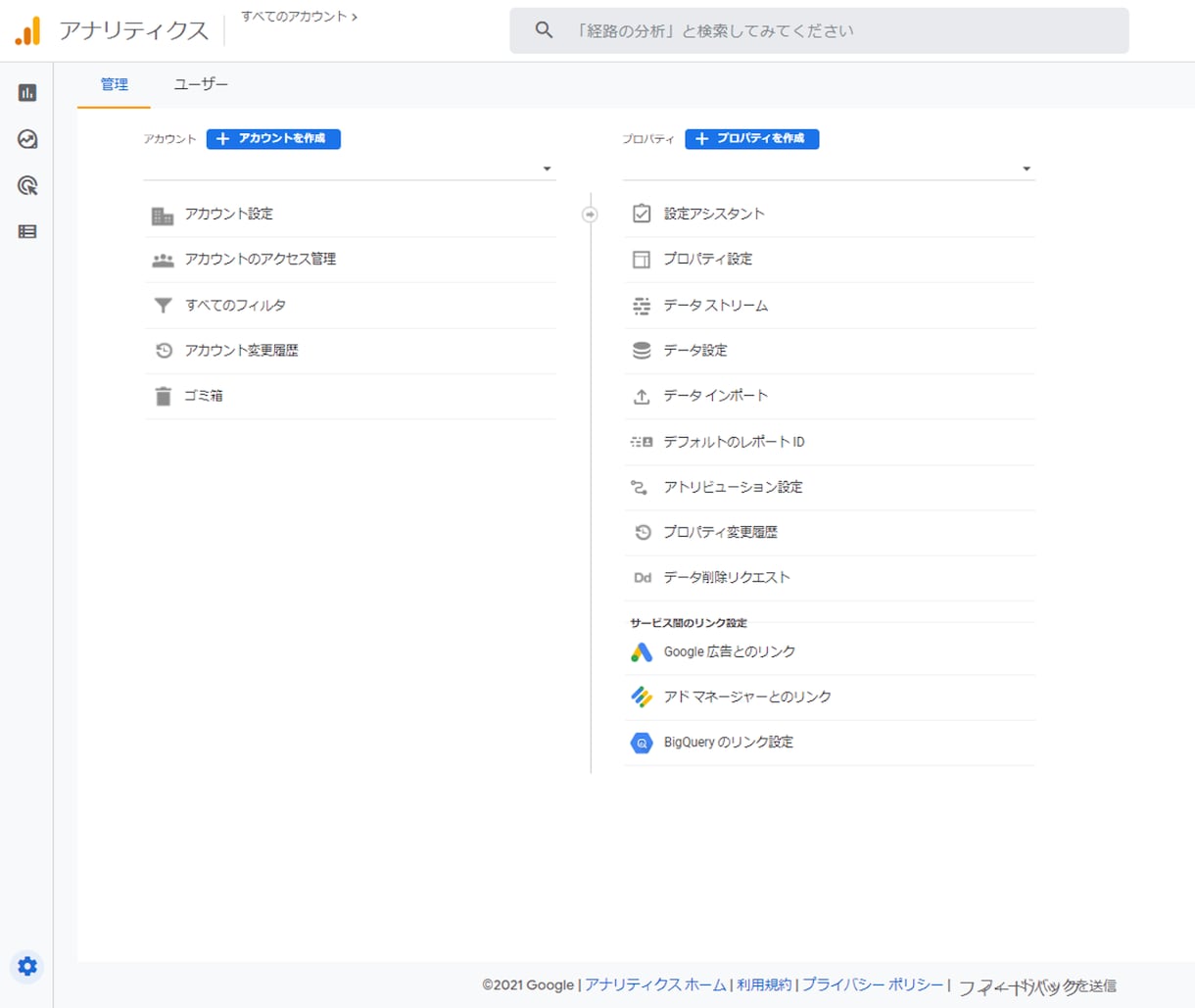This screenshot has width=1195, height=1008.
Task: Open すべてのフィルタ entry
Action: pos(350,306)
